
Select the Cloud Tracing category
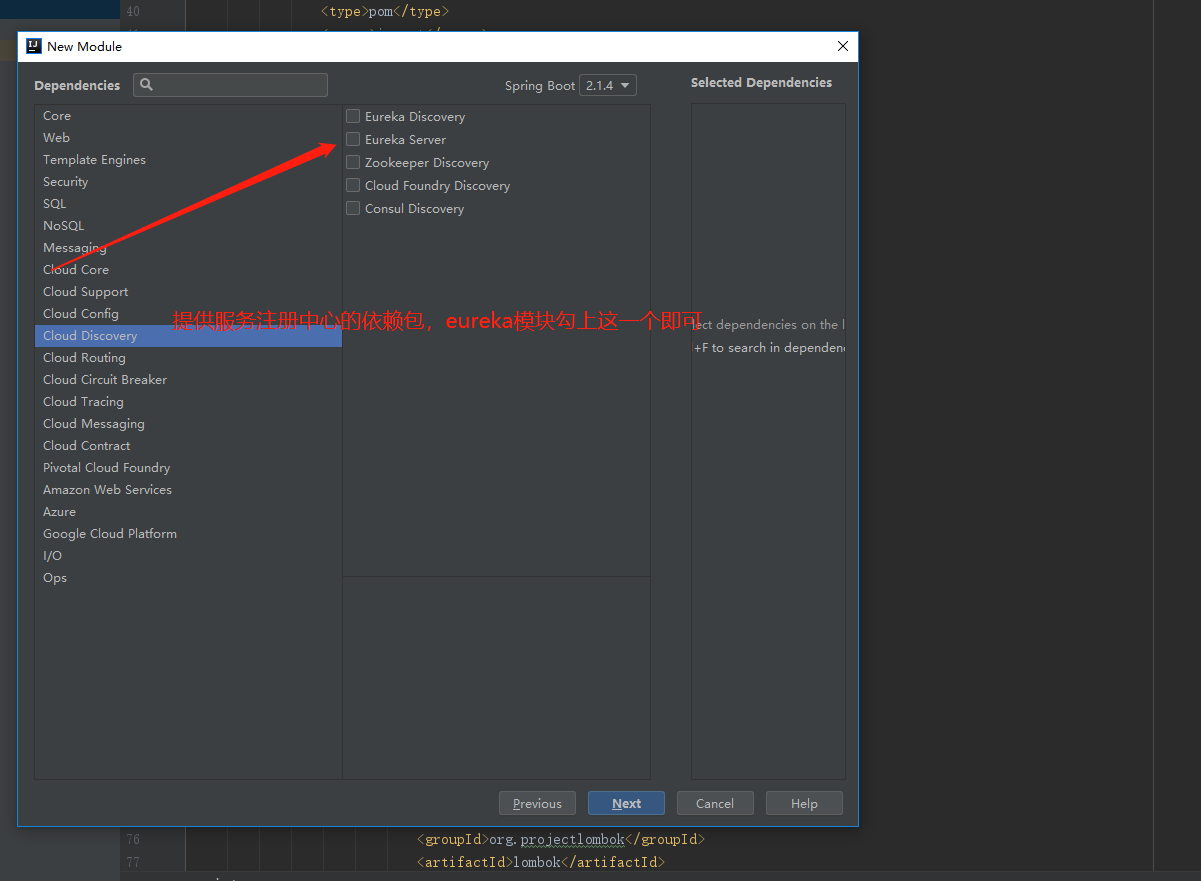(x=188, y=402)
